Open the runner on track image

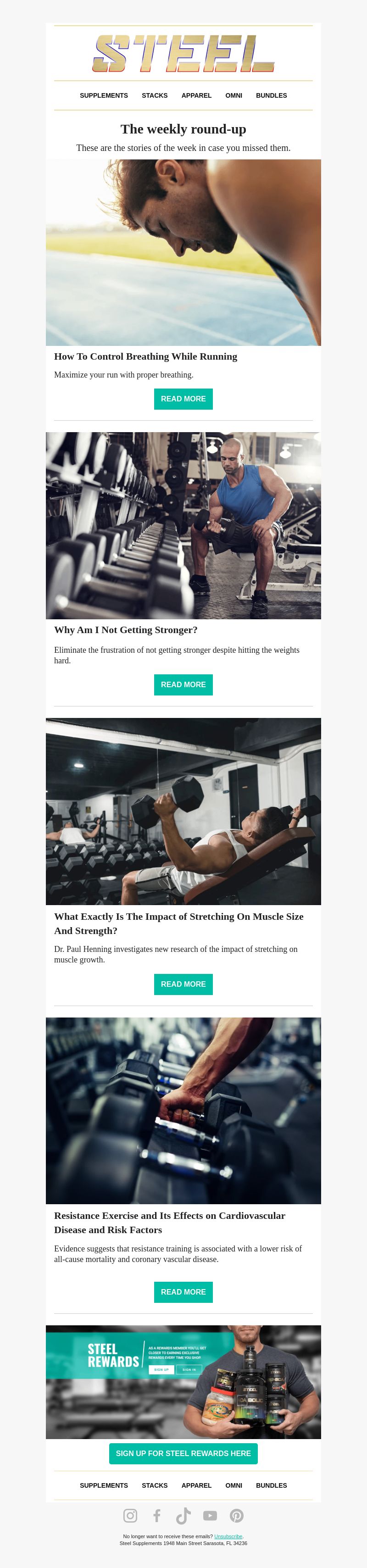(183, 253)
